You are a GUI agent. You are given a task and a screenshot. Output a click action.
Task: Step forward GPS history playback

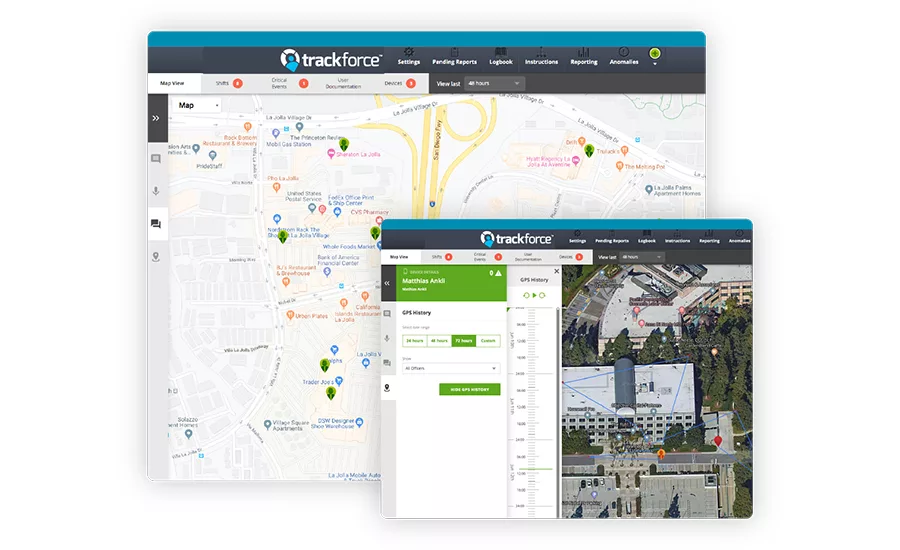click(542, 295)
